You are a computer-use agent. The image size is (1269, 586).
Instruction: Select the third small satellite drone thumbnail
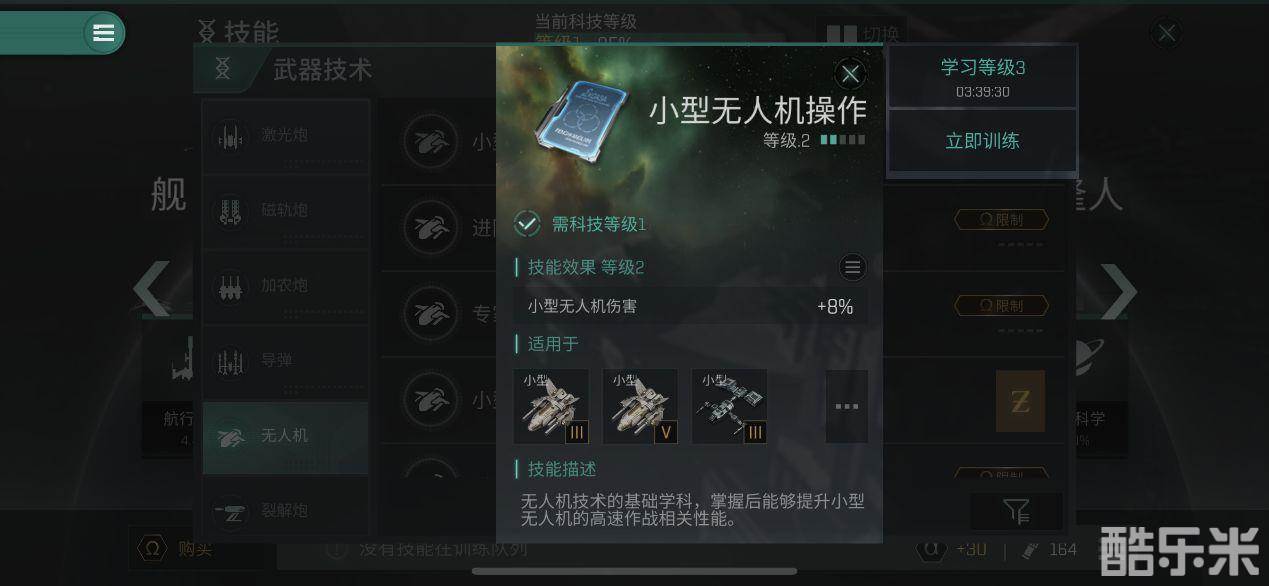click(x=729, y=406)
